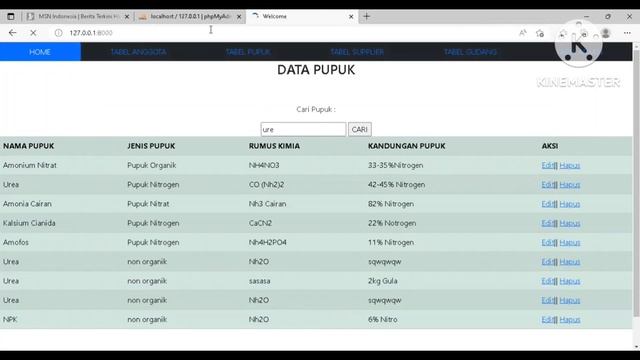
Task: Click the CaCN2 formula cell
Action: [x=260, y=223]
